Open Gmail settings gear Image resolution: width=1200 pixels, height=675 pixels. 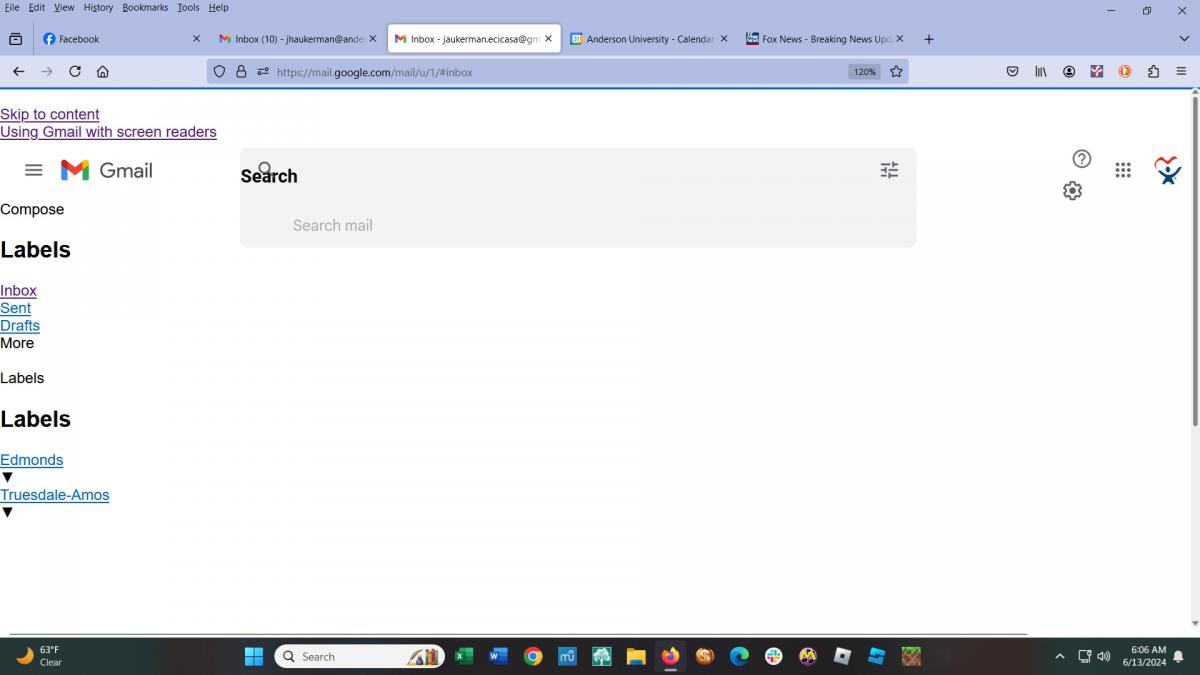1072,191
